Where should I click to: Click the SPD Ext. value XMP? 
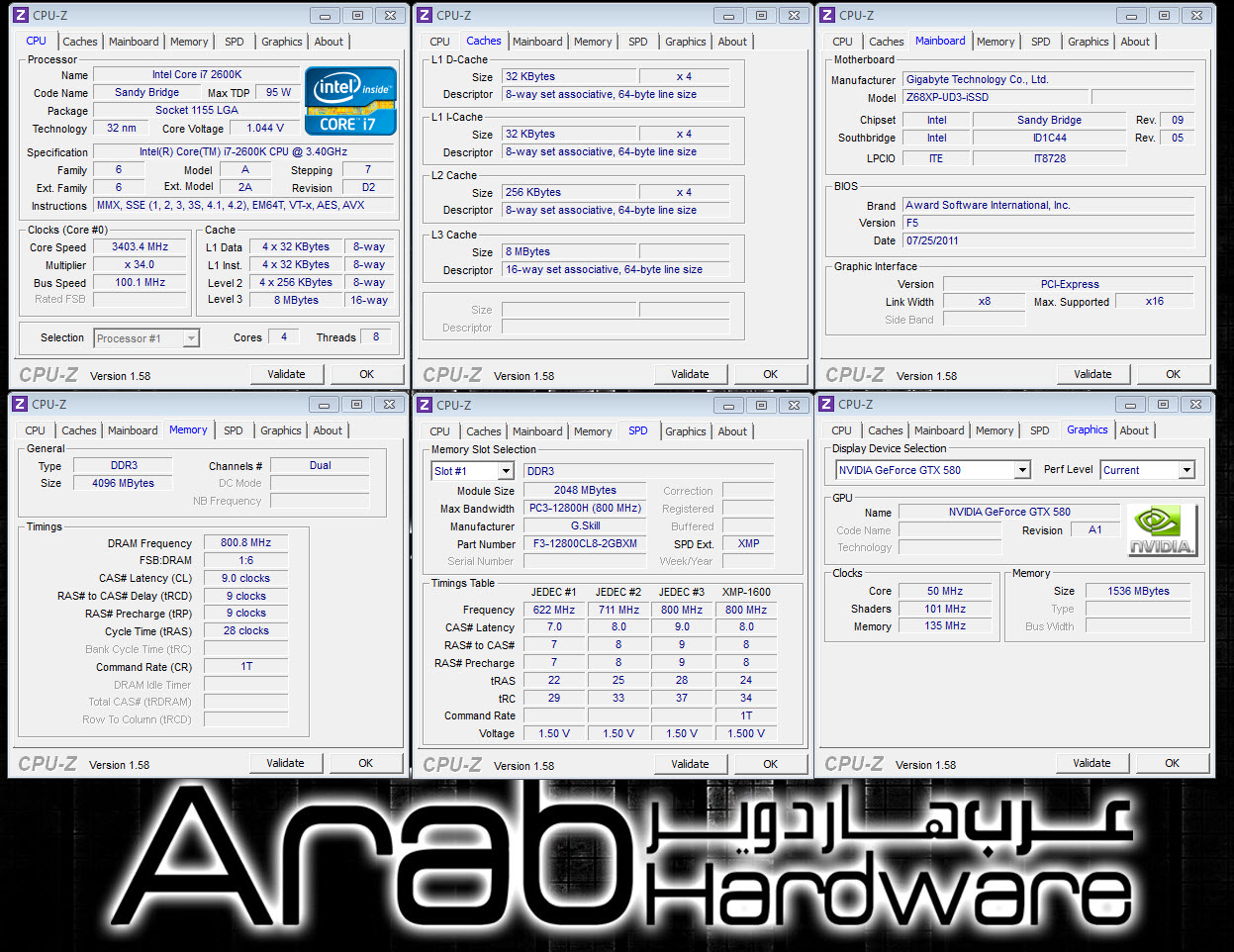pos(749,543)
